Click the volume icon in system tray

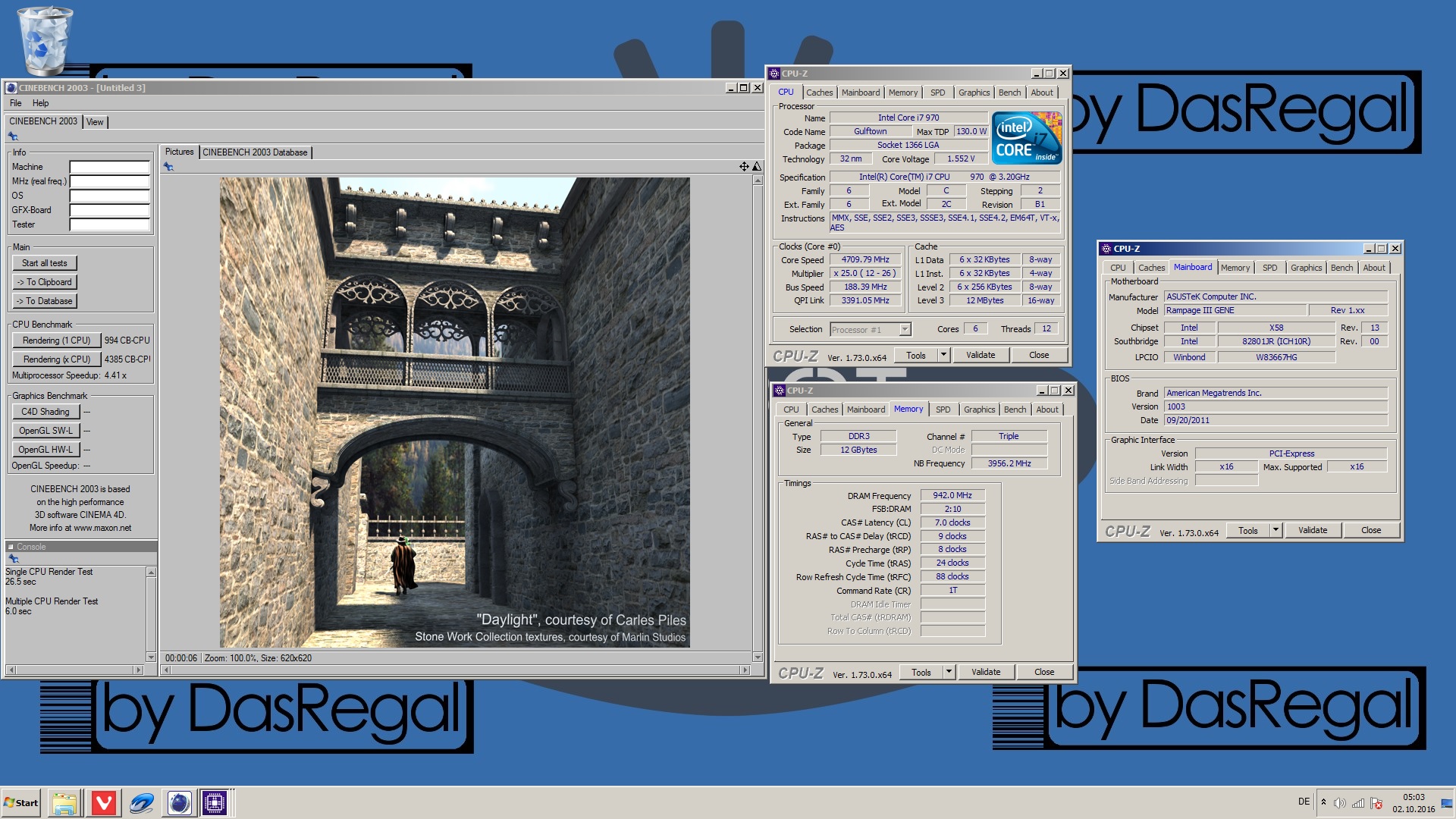(x=1340, y=803)
